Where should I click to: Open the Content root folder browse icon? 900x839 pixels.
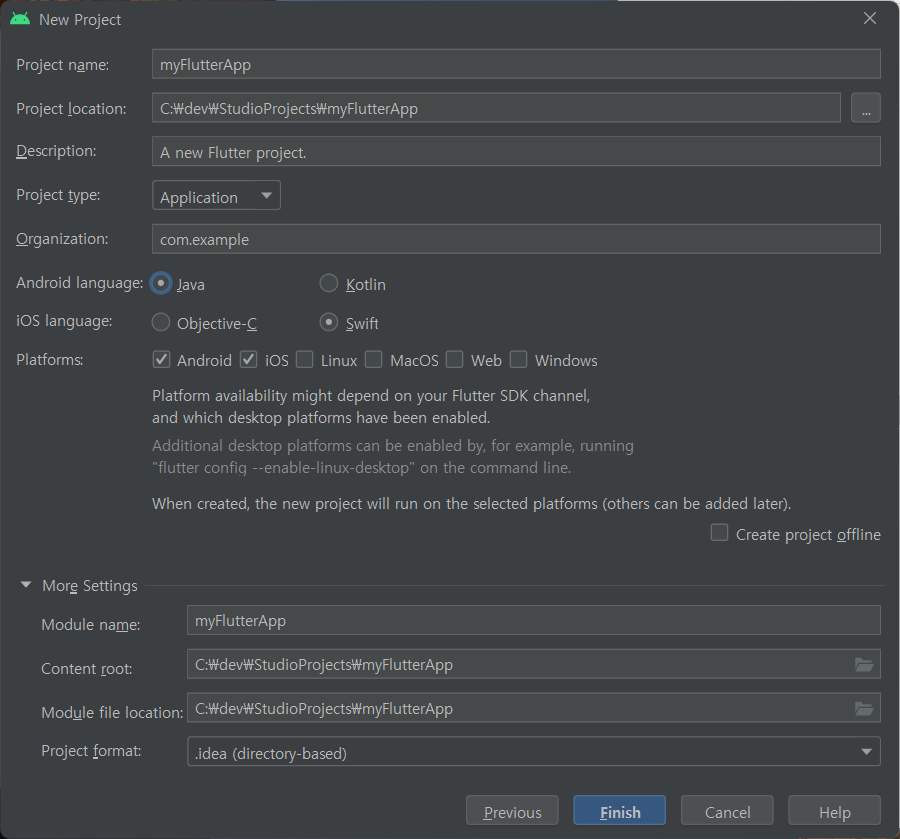pyautogui.click(x=864, y=665)
